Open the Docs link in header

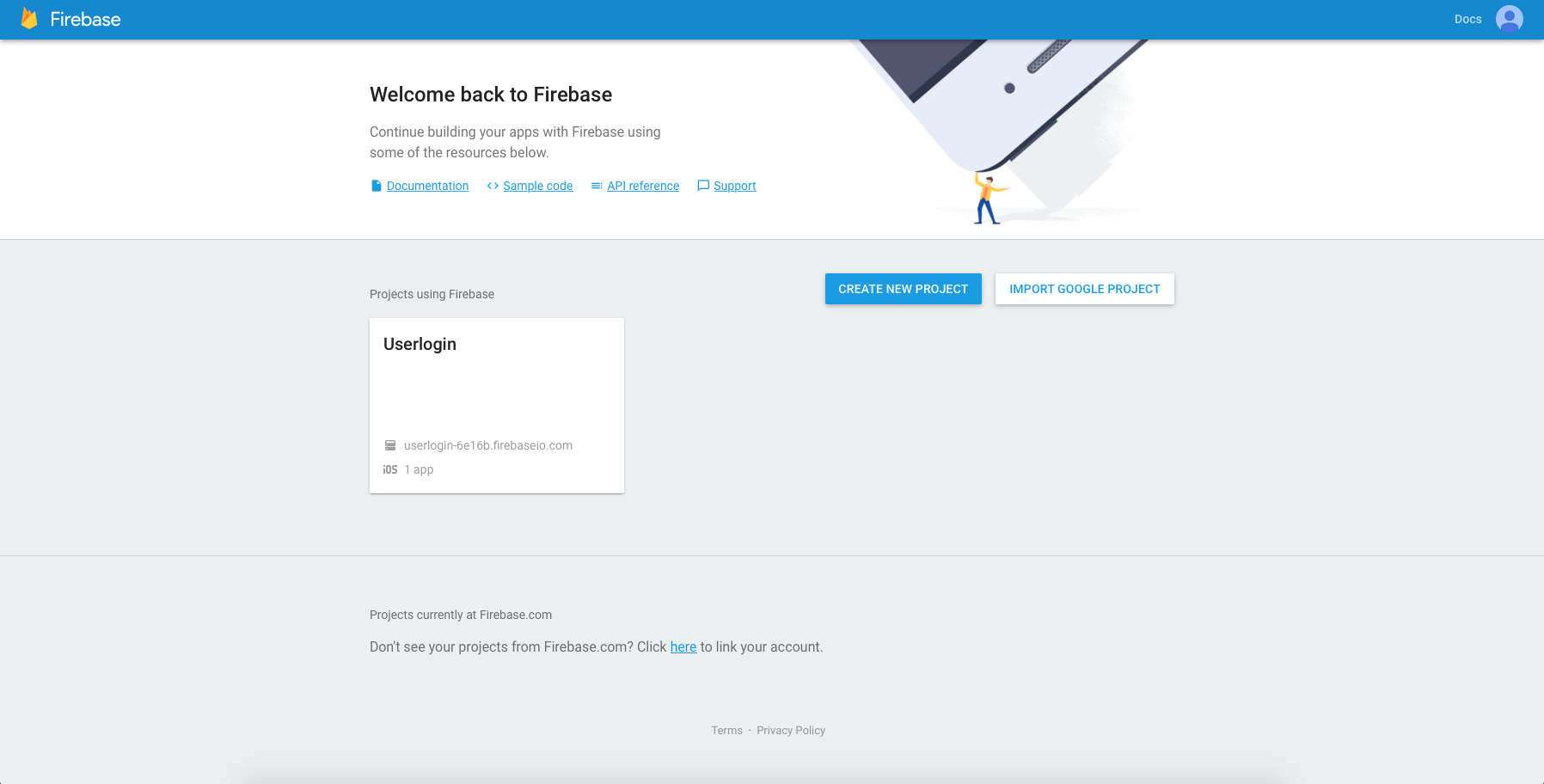coord(1468,19)
